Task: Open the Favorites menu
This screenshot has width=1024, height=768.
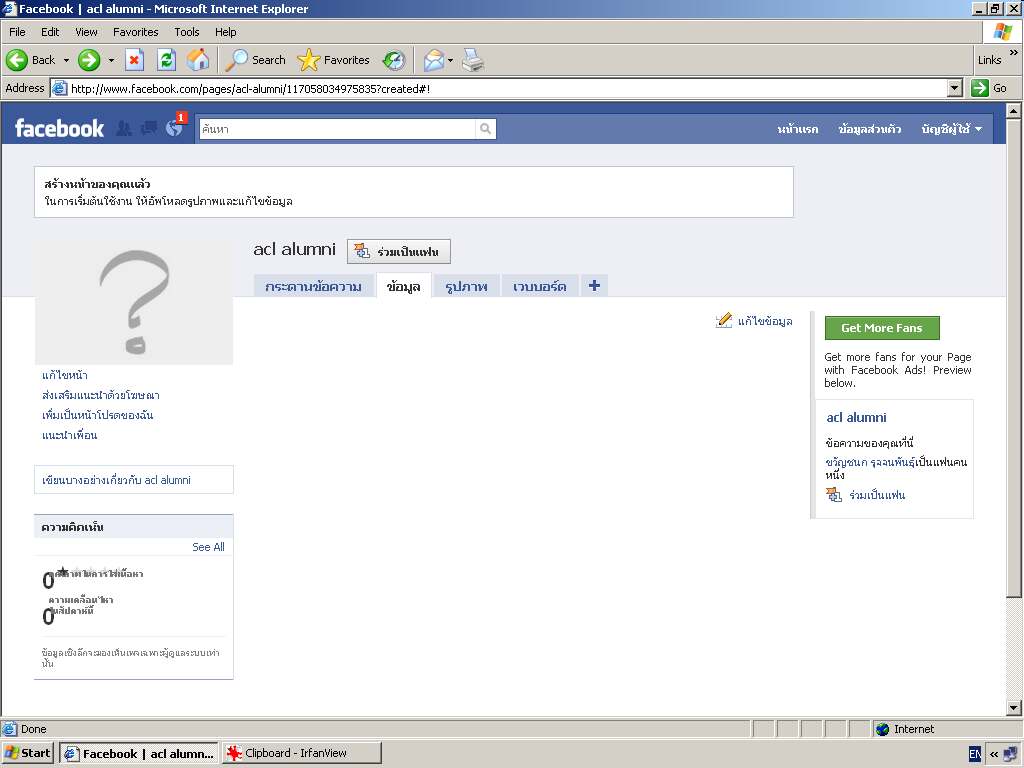Action: pyautogui.click(x=135, y=32)
